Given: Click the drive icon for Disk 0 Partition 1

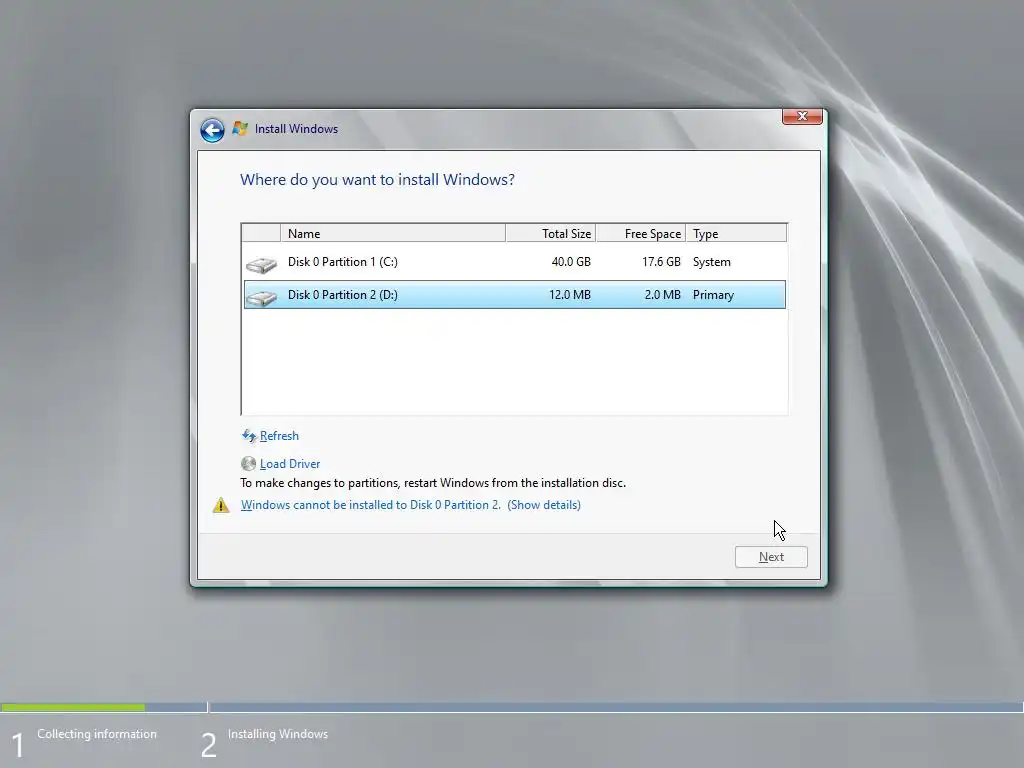Looking at the screenshot, I should [261, 264].
